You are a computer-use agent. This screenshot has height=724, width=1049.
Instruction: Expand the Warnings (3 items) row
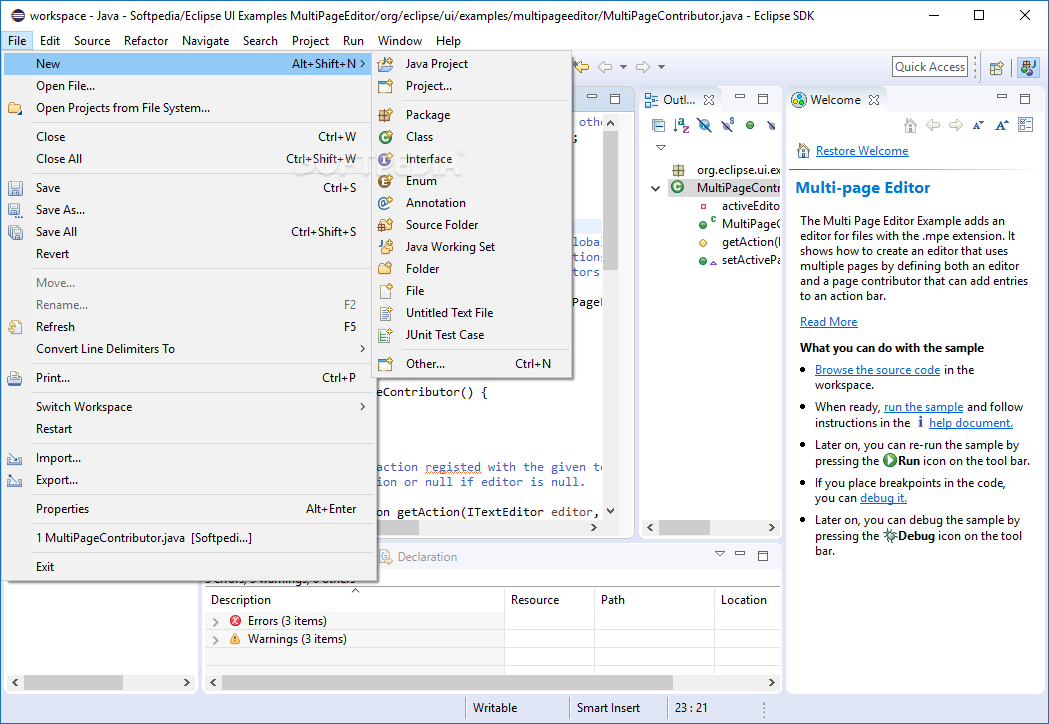tap(215, 640)
